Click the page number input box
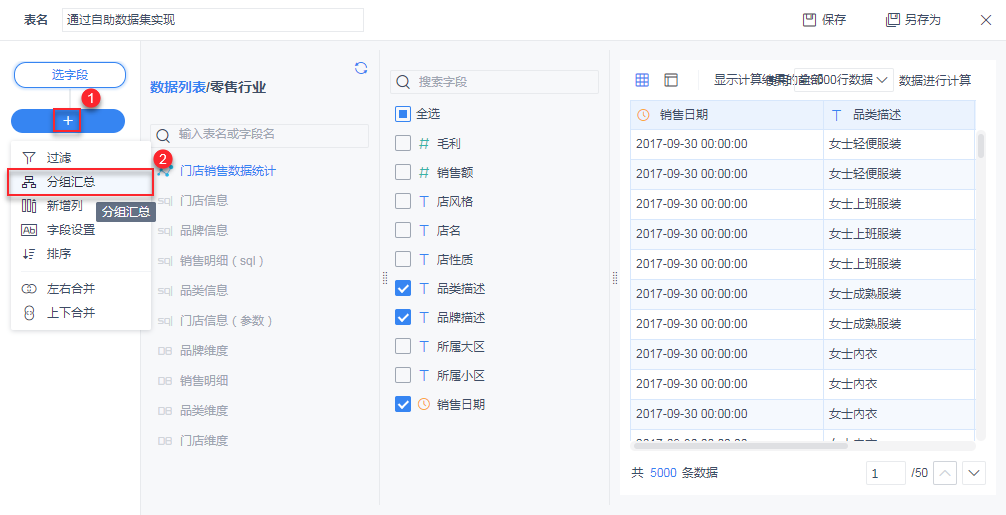Image resolution: width=1006 pixels, height=515 pixels. [x=885, y=473]
